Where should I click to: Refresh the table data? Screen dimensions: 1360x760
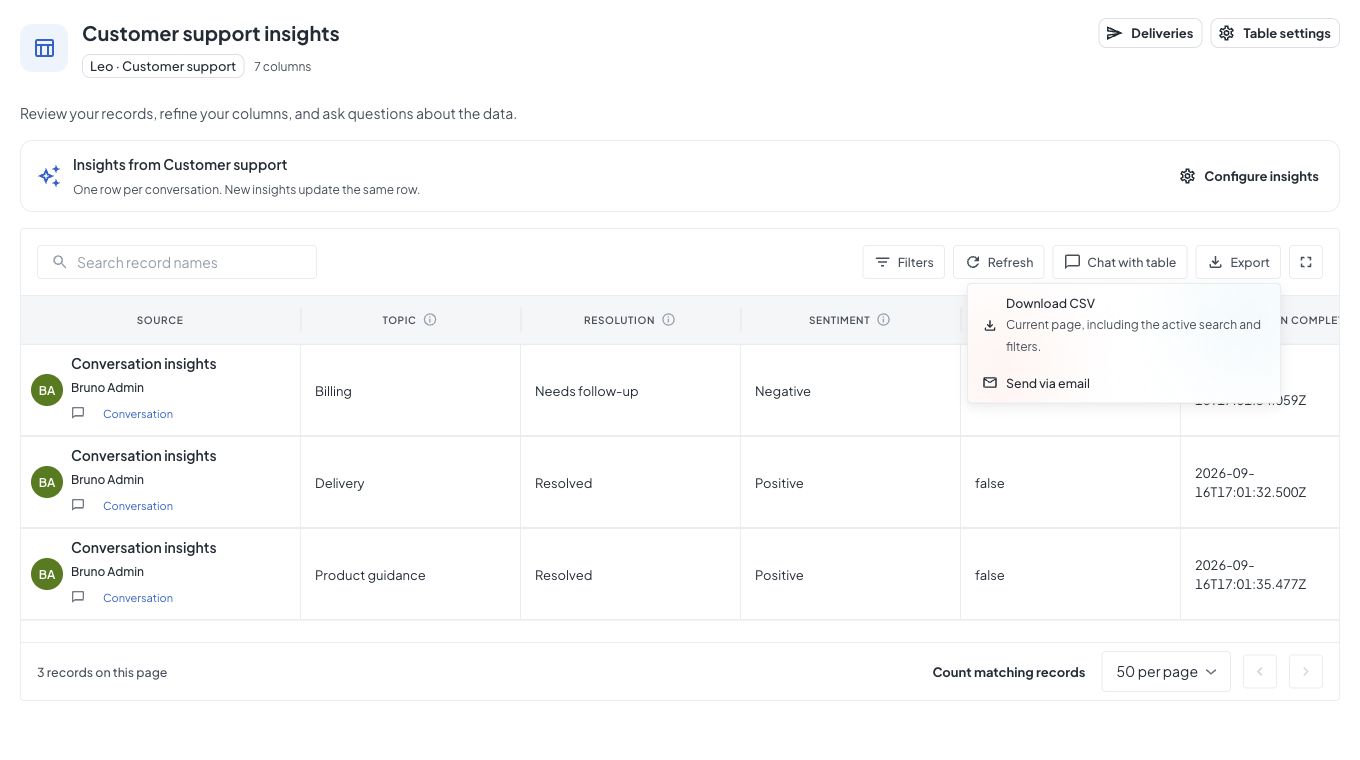click(999, 262)
